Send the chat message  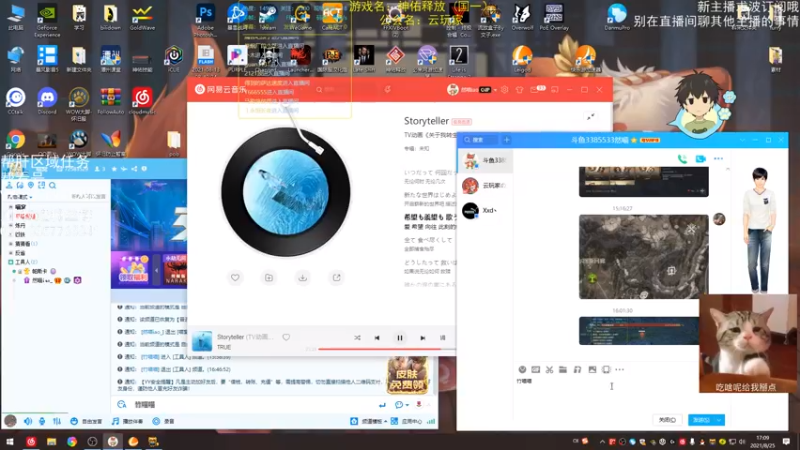click(x=701, y=420)
